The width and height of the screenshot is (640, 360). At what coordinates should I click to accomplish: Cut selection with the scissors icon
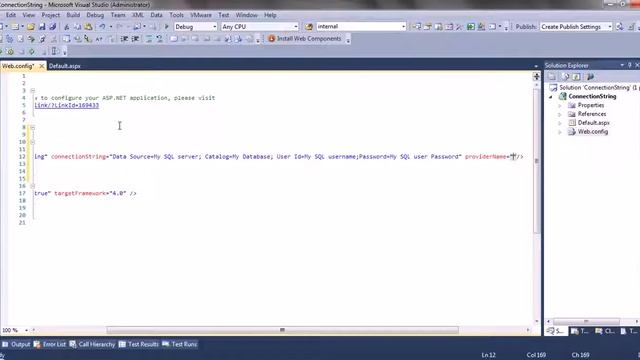pos(67,27)
